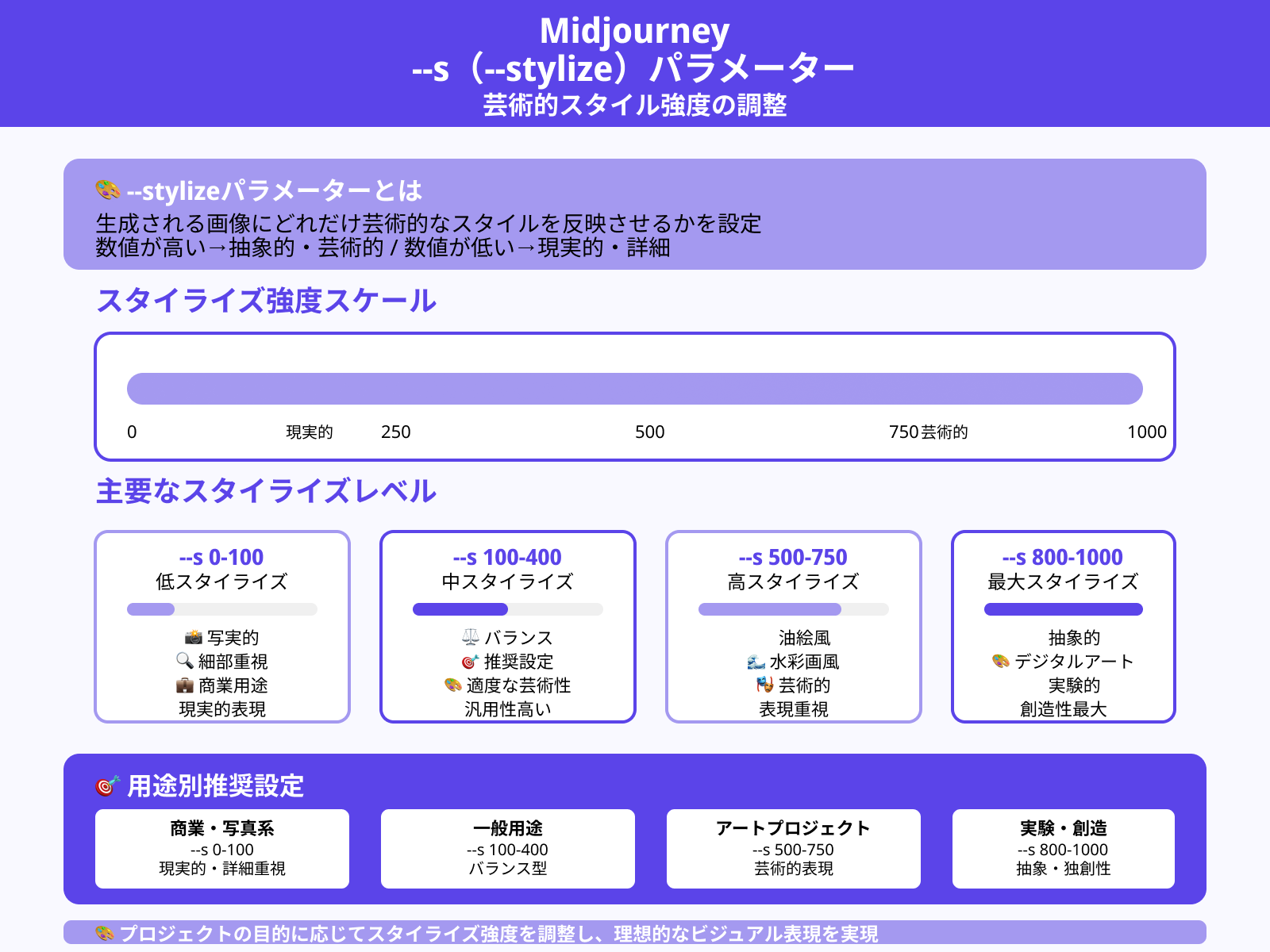Click the theater masks emoji next to 芸術的
The width and height of the screenshot is (1270, 952).
pos(764,685)
